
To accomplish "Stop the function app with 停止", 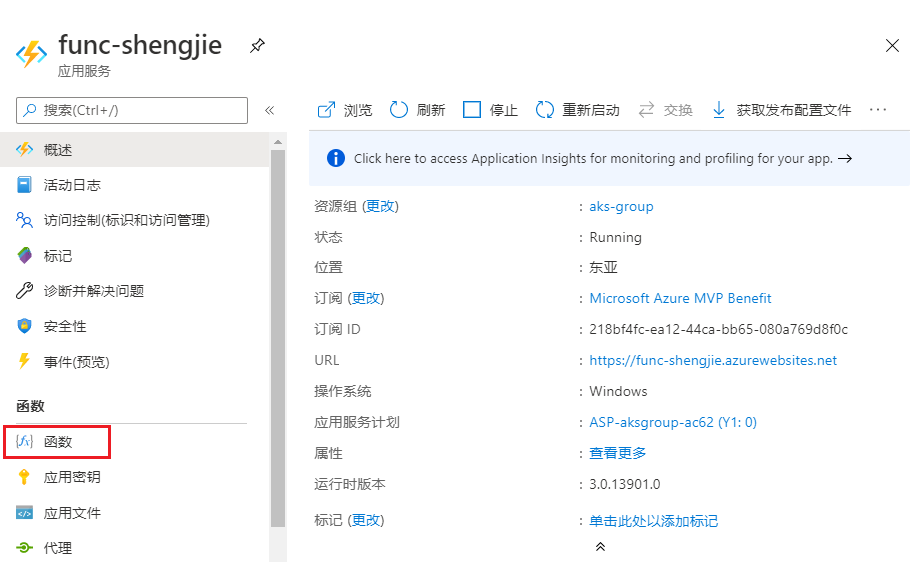I will pyautogui.click(x=490, y=110).
